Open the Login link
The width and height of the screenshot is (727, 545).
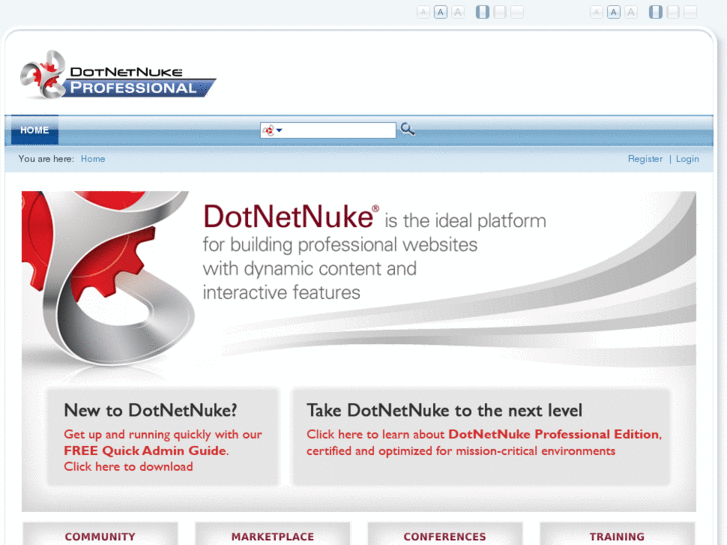pyautogui.click(x=687, y=159)
